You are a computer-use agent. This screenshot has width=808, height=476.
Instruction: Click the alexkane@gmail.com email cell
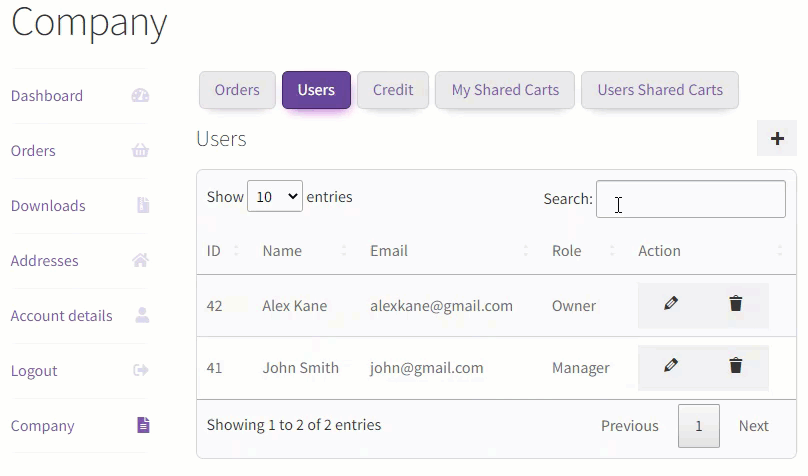point(441,306)
